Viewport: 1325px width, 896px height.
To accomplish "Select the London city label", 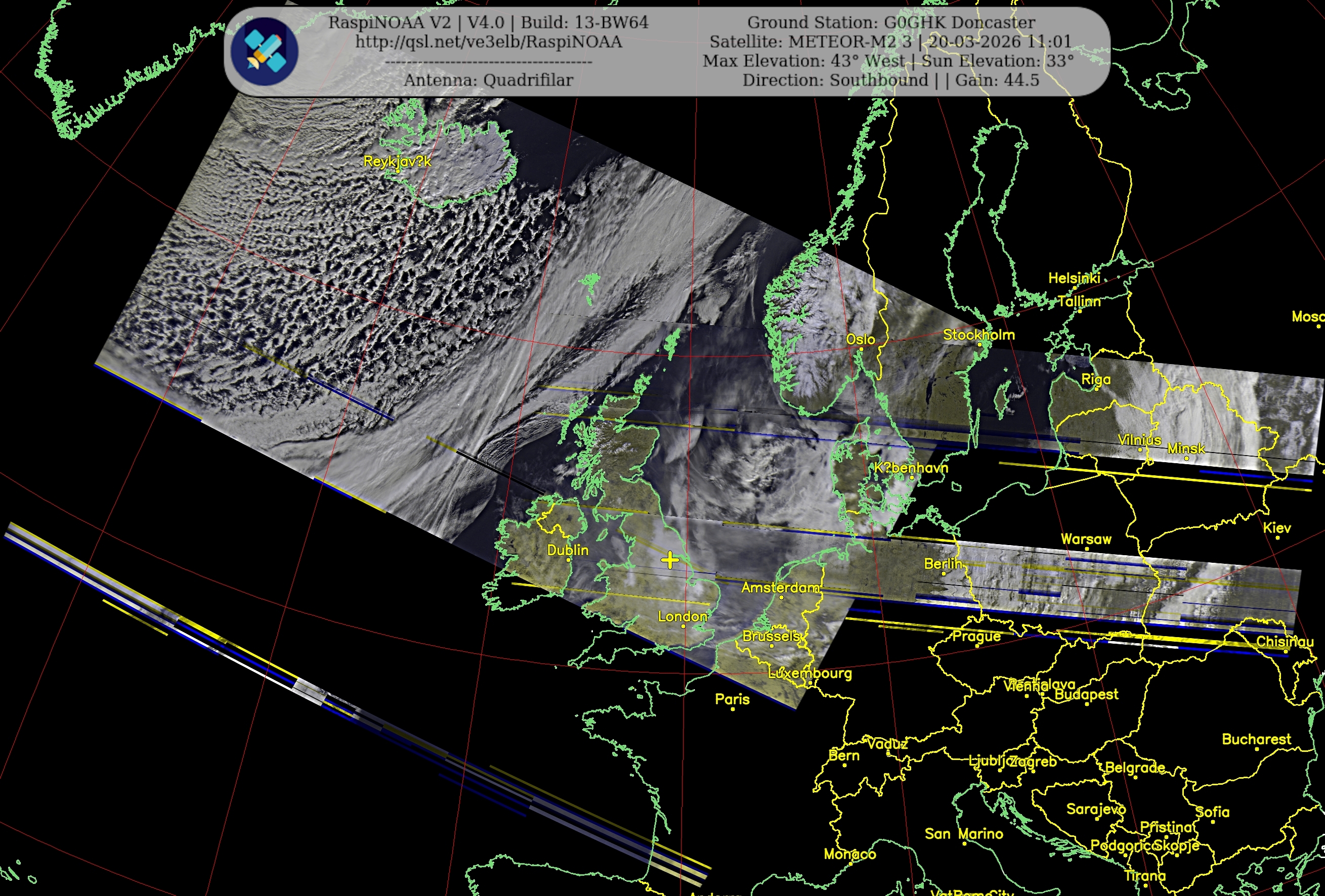I will 682,616.
